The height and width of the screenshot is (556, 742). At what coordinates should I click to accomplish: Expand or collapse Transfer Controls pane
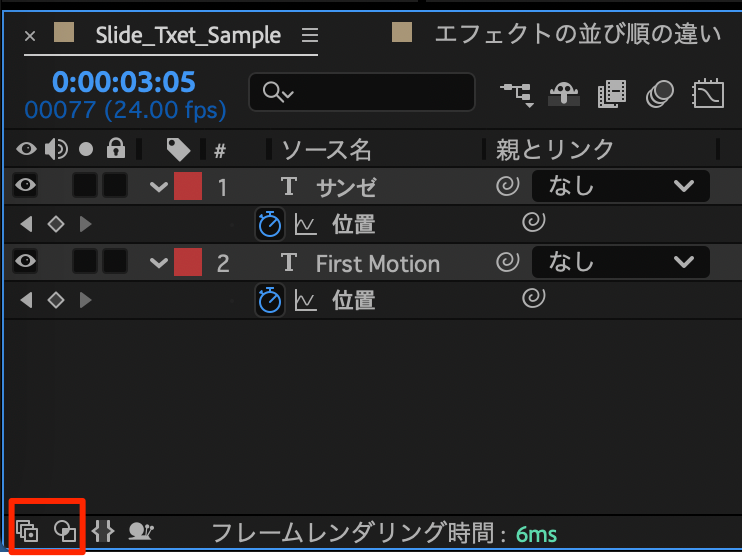click(65, 530)
